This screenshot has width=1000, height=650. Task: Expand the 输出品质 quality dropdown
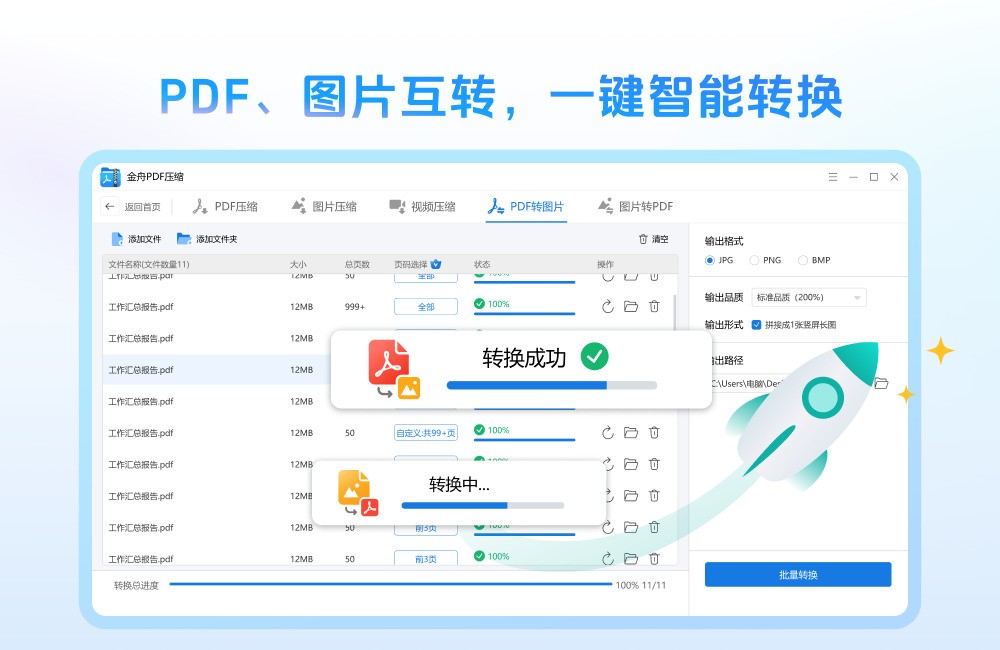click(809, 297)
